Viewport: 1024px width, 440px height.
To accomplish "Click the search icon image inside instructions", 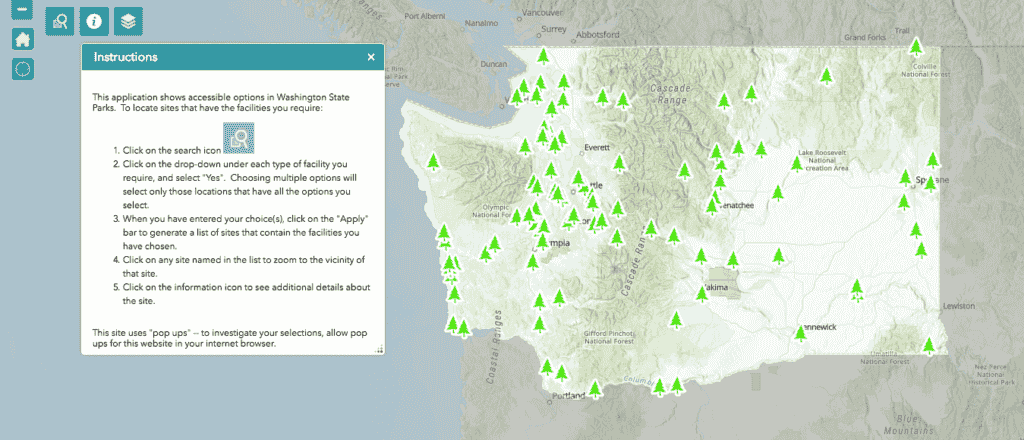I will [x=238, y=138].
